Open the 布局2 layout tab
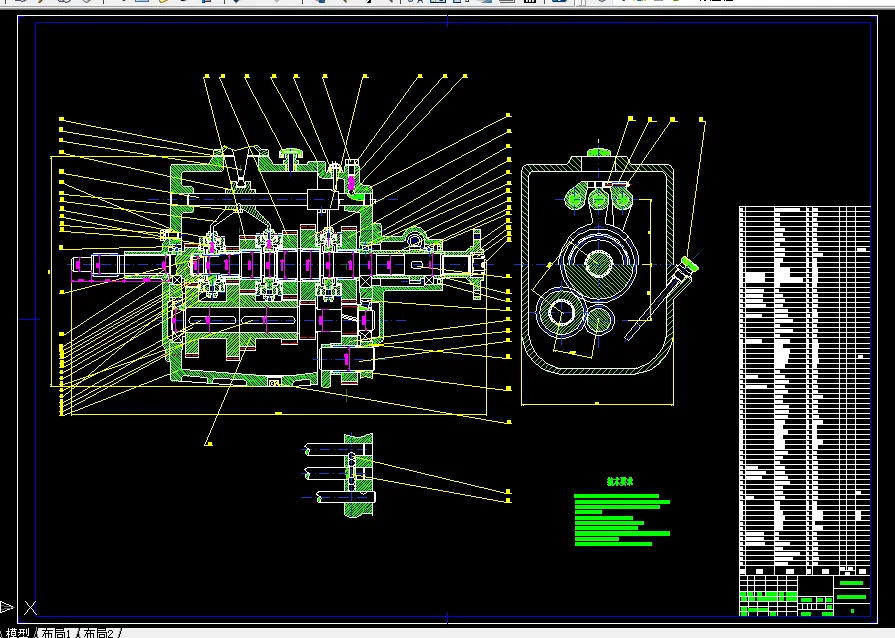This screenshot has width=895, height=638. 98,633
